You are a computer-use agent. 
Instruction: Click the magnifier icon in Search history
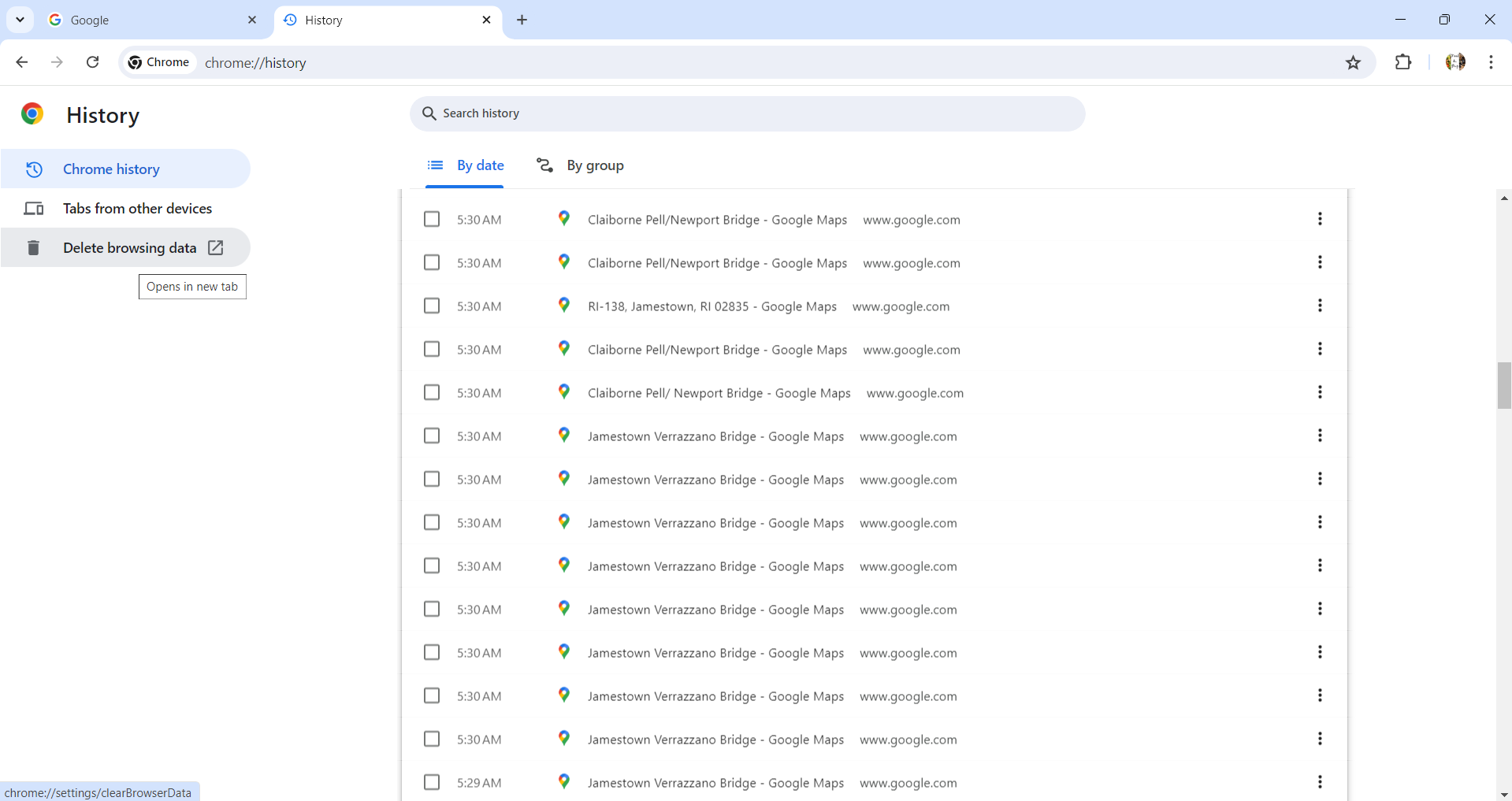(x=429, y=113)
